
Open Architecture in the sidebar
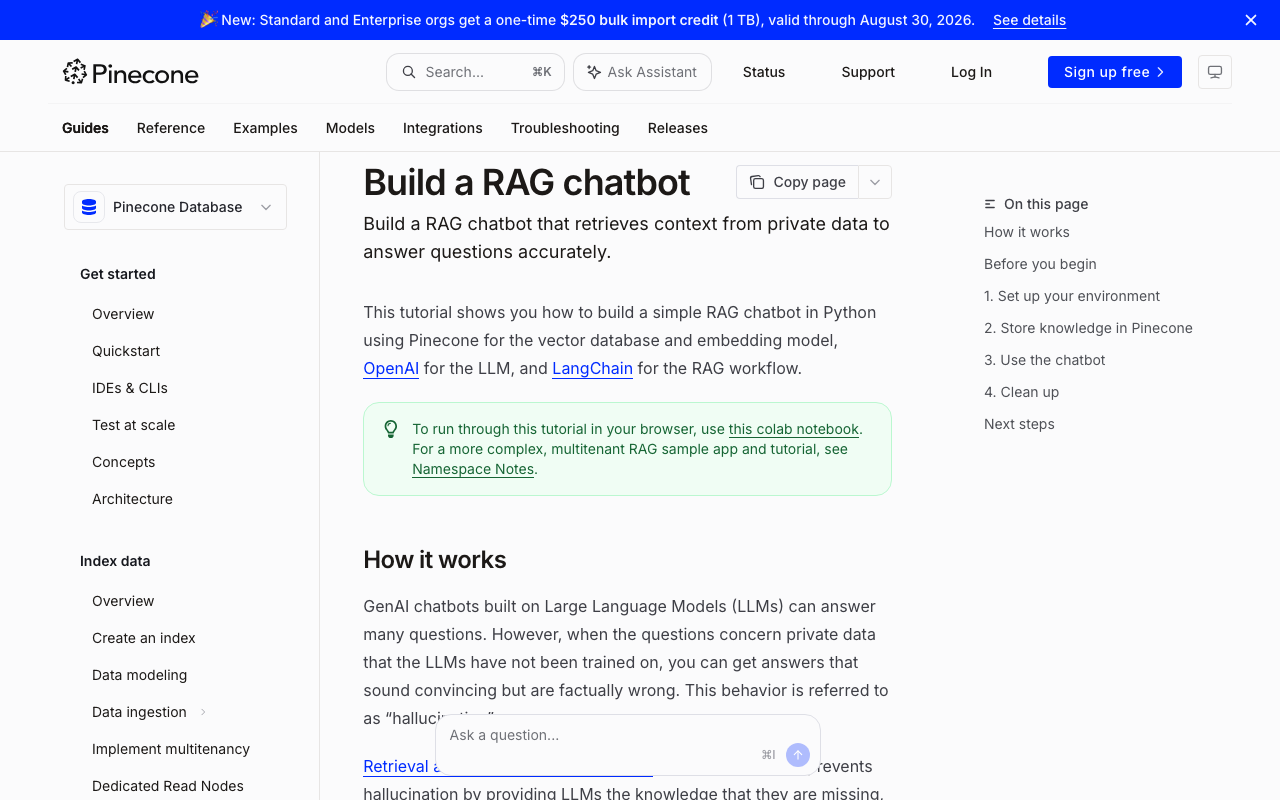click(x=132, y=499)
